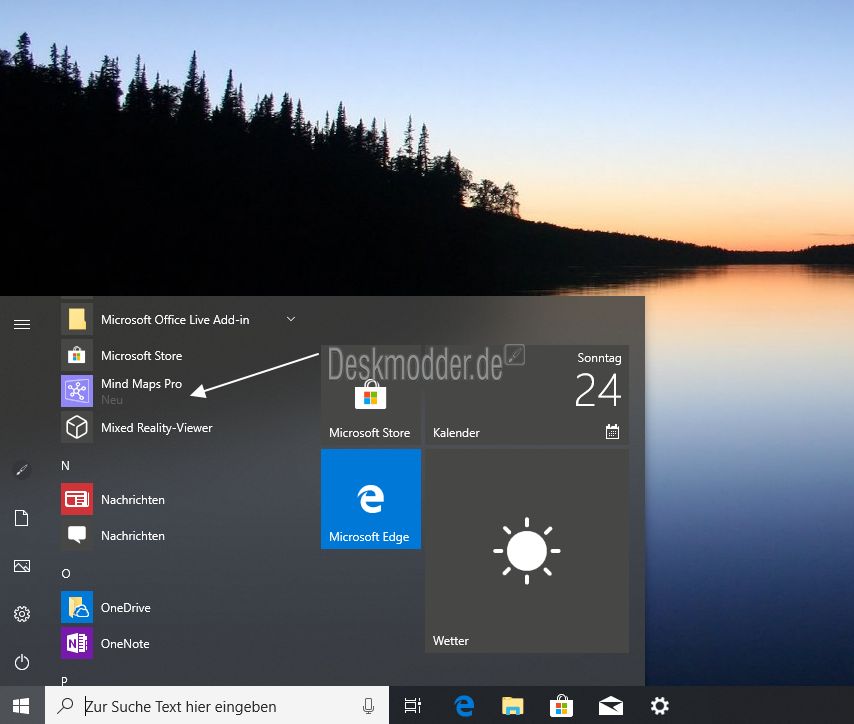Screen dimensions: 854x724
Task: Open Documents icon in Start sidebar
Action: click(22, 518)
